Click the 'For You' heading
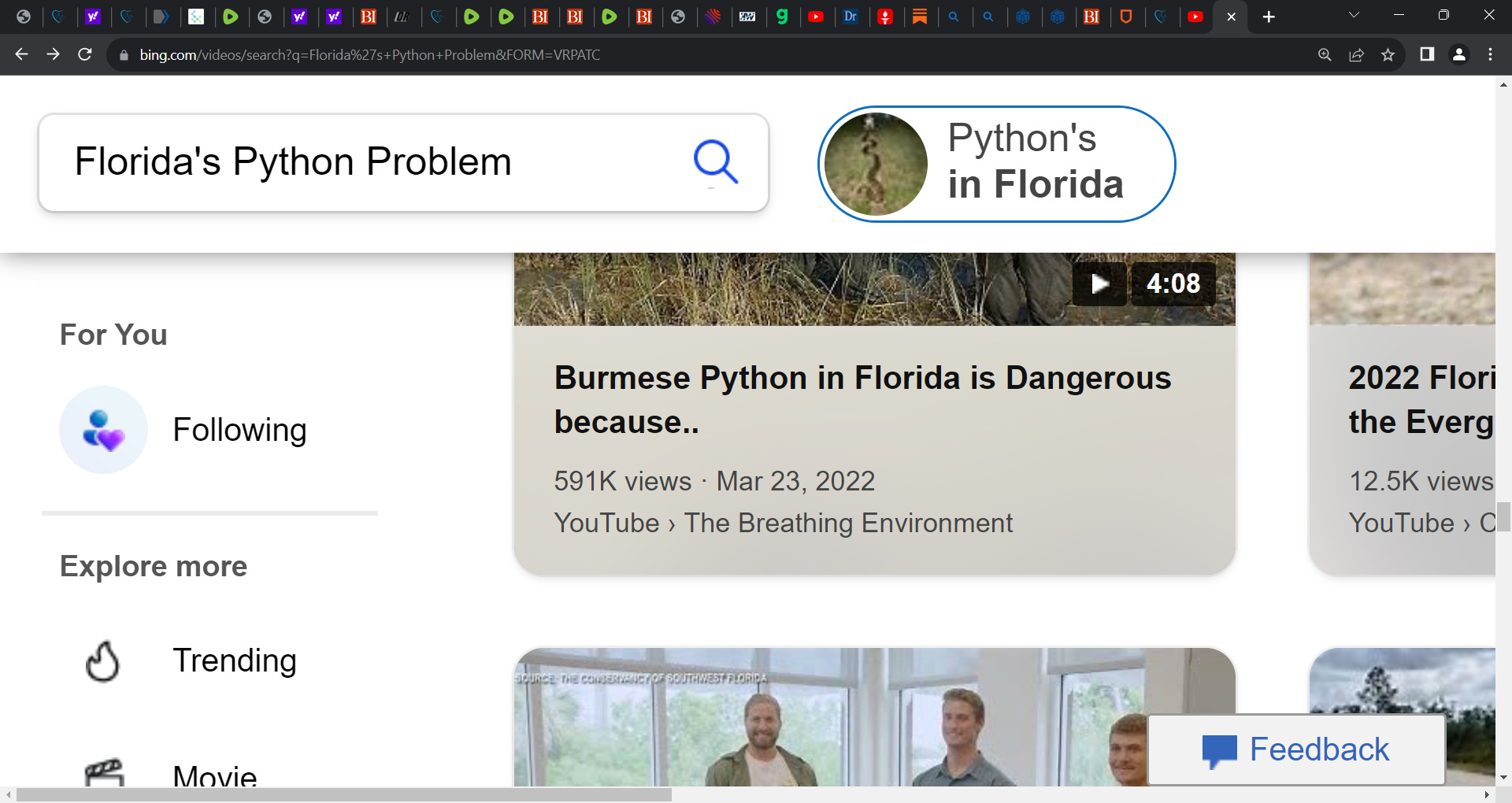 click(x=113, y=335)
